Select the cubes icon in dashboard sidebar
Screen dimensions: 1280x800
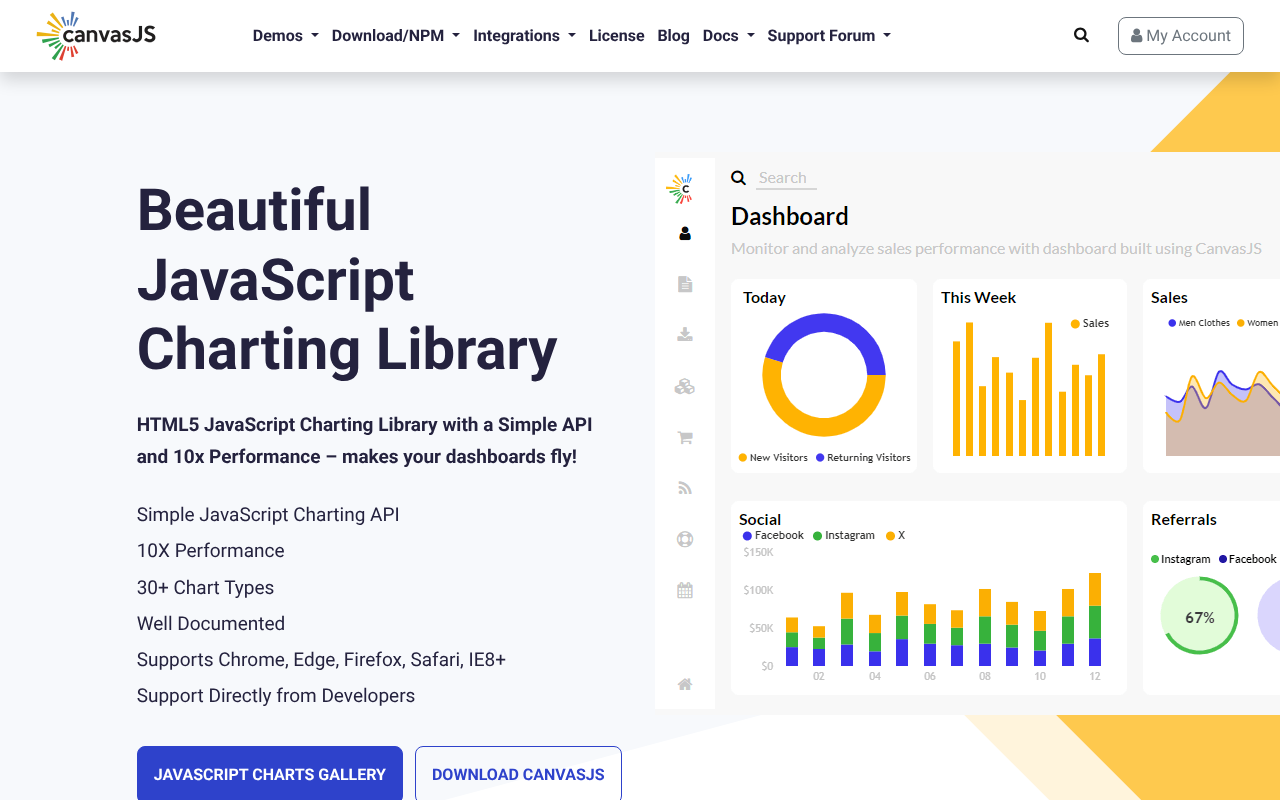685,387
